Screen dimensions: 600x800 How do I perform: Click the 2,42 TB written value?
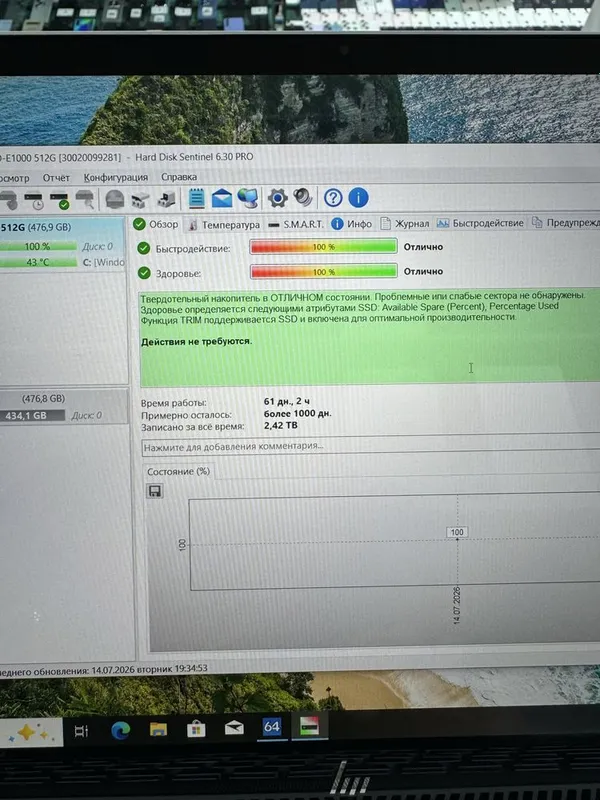281,425
